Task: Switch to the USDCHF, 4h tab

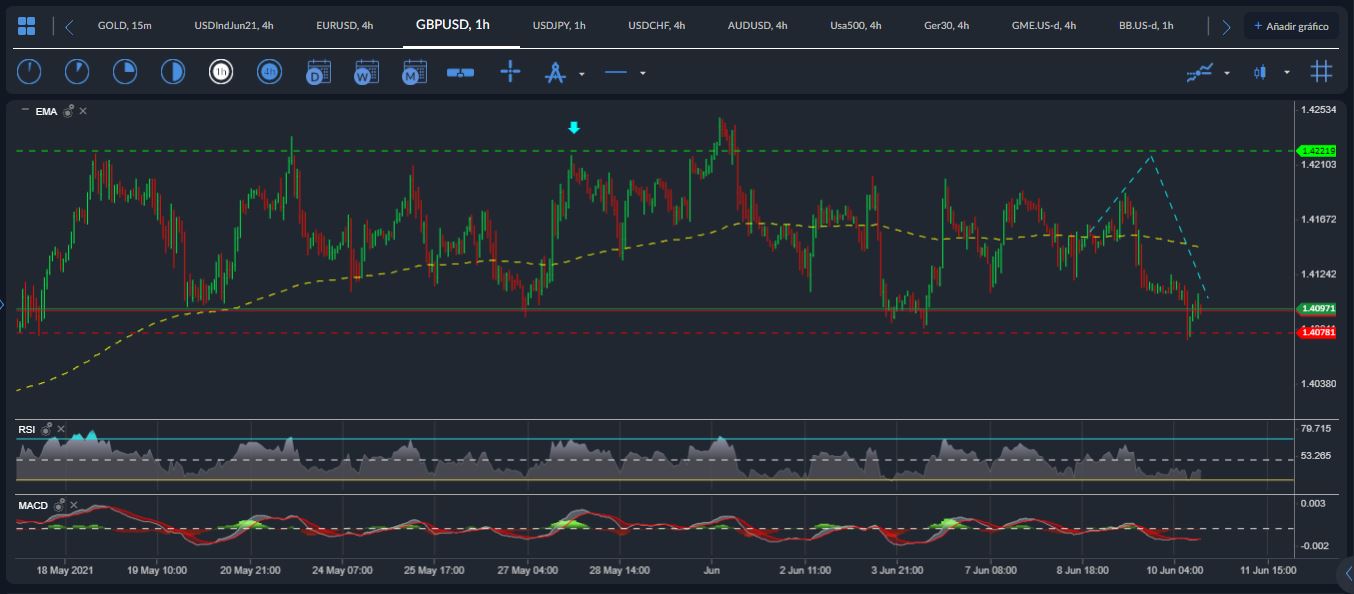Action: pos(657,25)
